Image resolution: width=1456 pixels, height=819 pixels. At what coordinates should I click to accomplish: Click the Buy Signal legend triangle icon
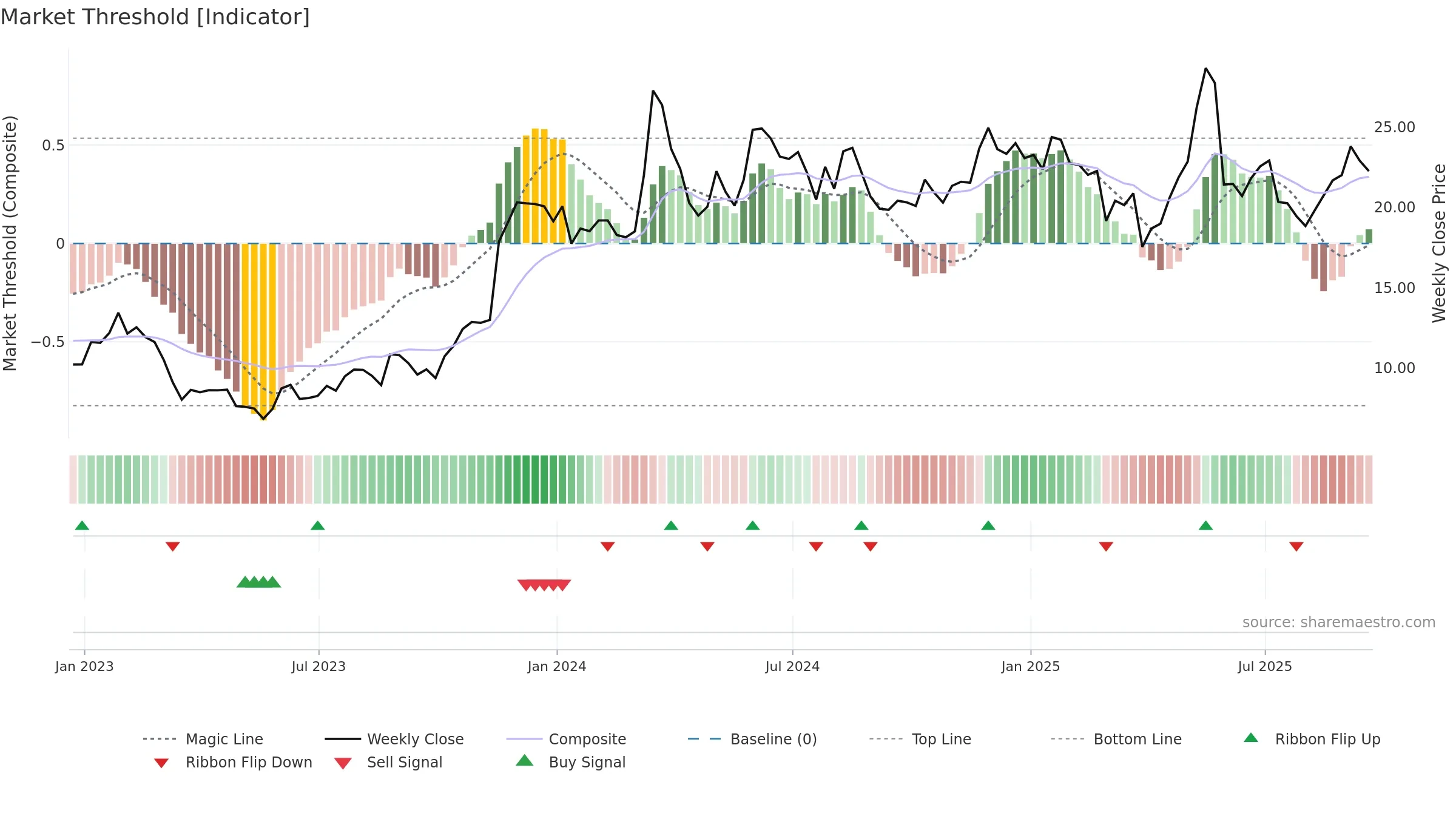[x=525, y=760]
